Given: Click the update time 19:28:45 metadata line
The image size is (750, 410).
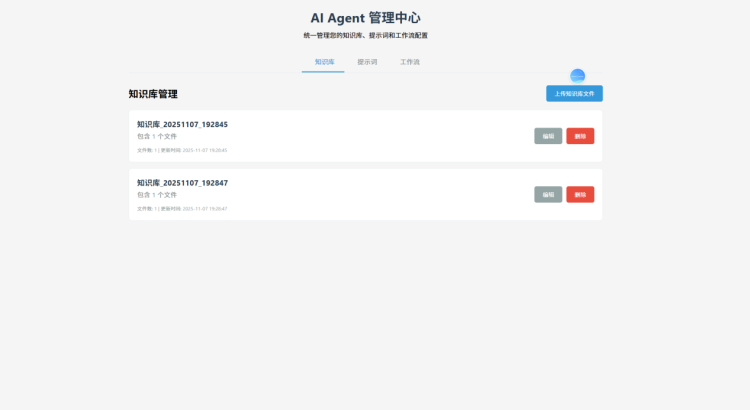Looking at the screenshot, I should click(x=182, y=150).
